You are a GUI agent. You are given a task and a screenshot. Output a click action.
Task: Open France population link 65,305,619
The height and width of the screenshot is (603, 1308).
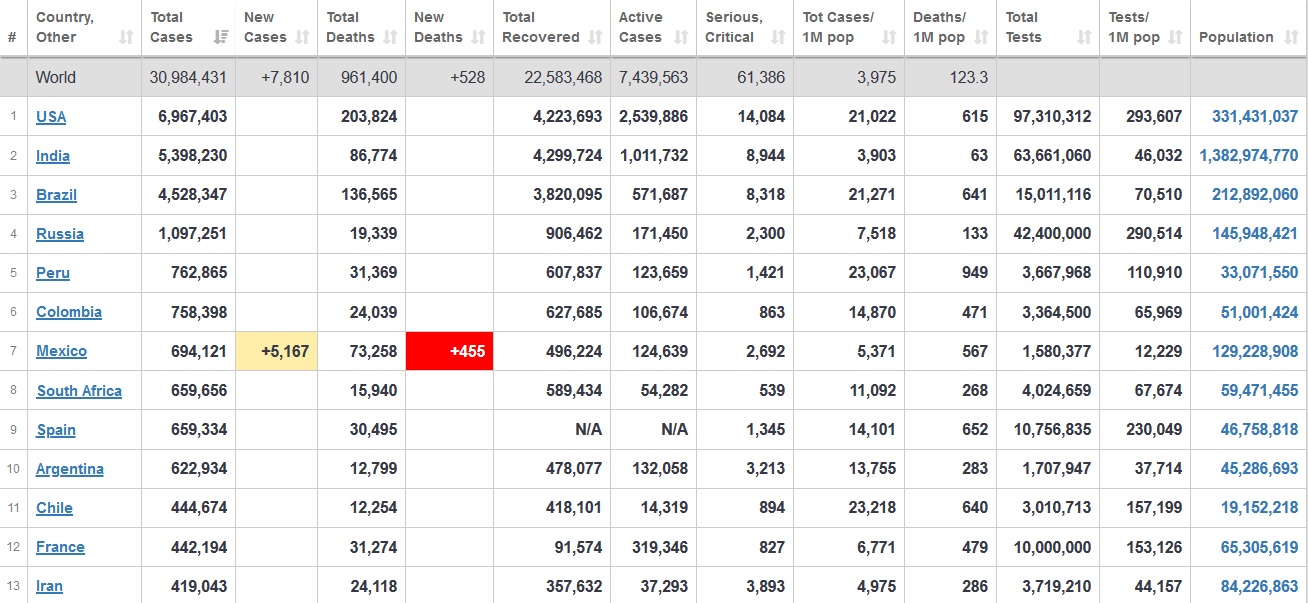pyautogui.click(x=1260, y=547)
